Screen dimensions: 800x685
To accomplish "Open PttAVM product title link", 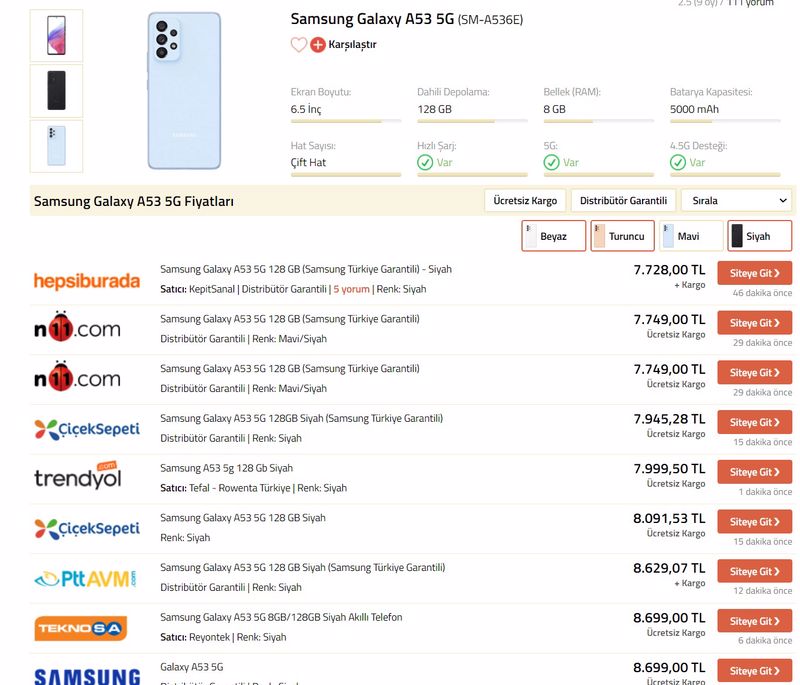I will (x=303, y=568).
